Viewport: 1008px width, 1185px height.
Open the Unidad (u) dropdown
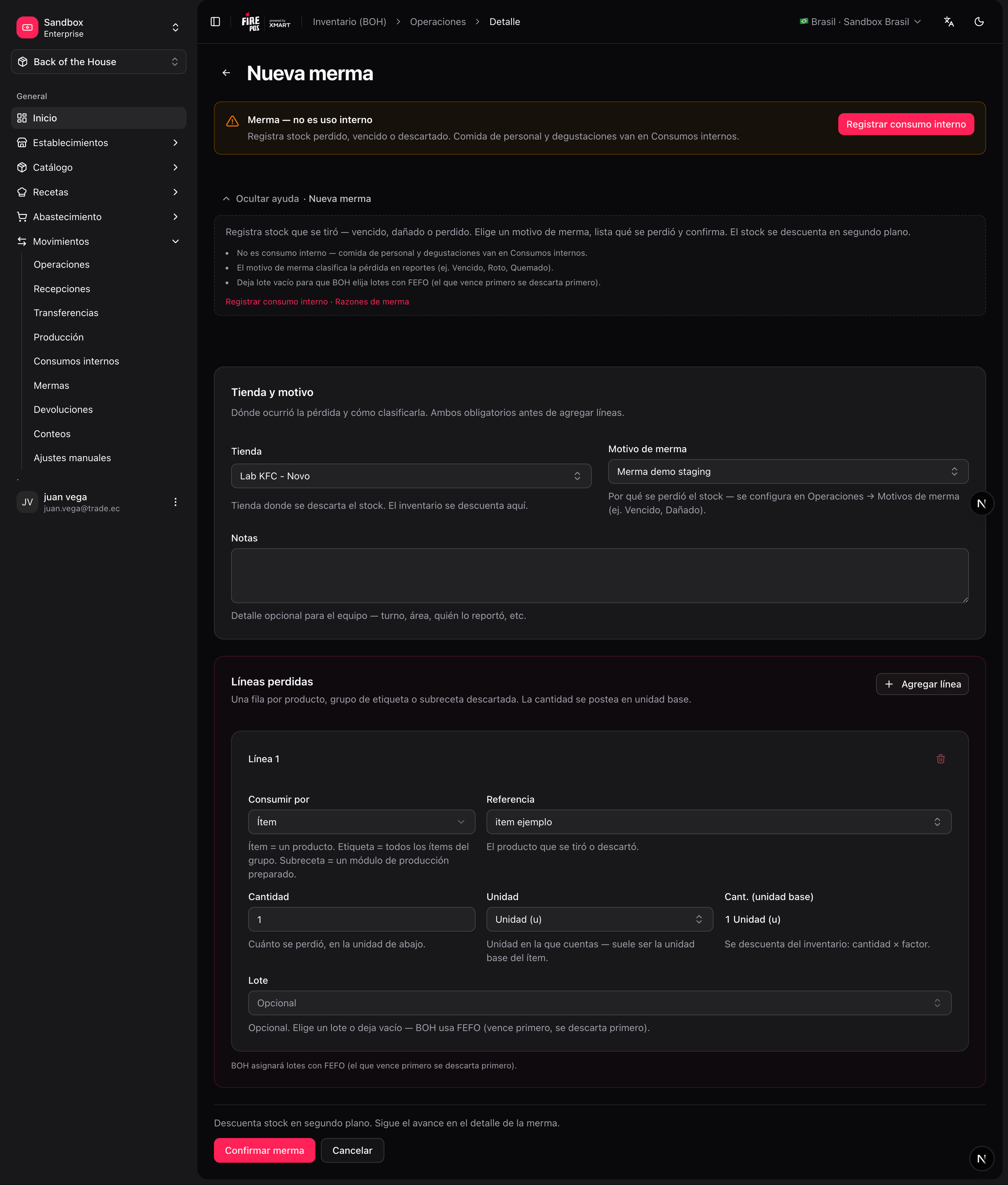tap(599, 919)
